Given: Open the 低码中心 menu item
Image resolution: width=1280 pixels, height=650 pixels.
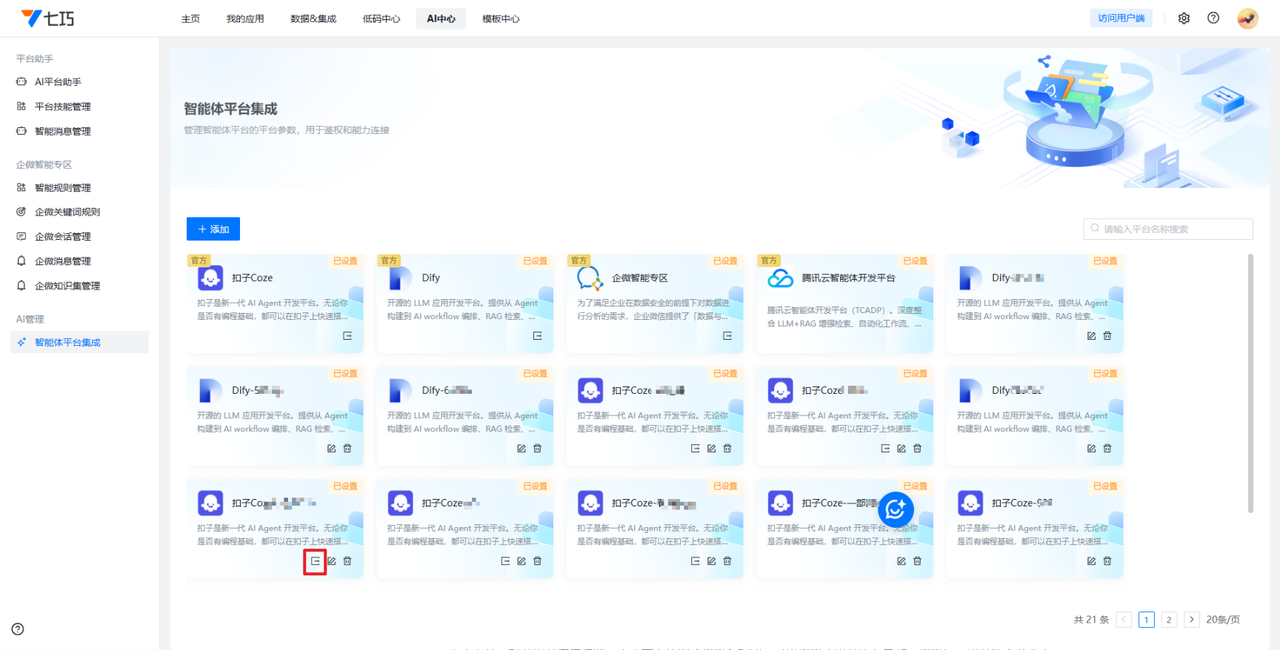Looking at the screenshot, I should [381, 19].
